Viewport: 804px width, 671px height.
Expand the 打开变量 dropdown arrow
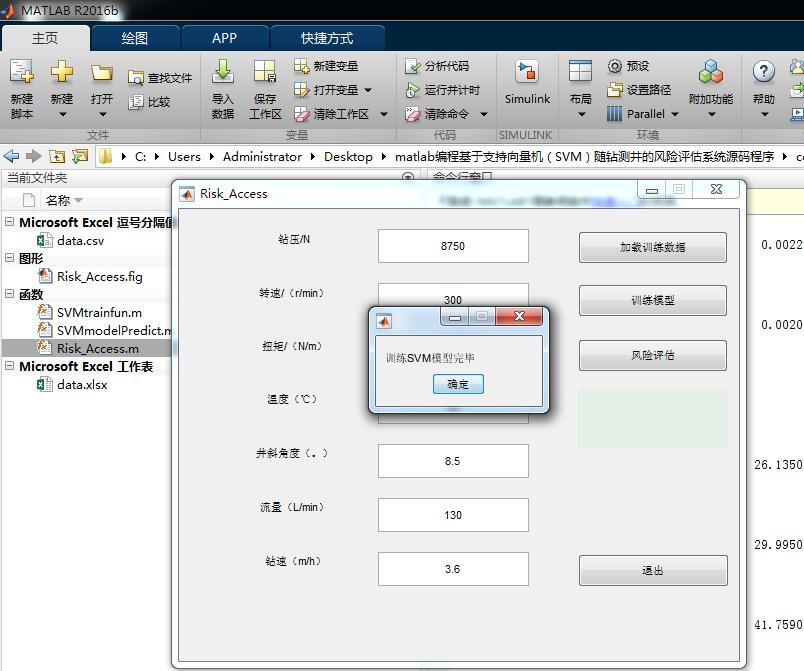click(x=368, y=90)
